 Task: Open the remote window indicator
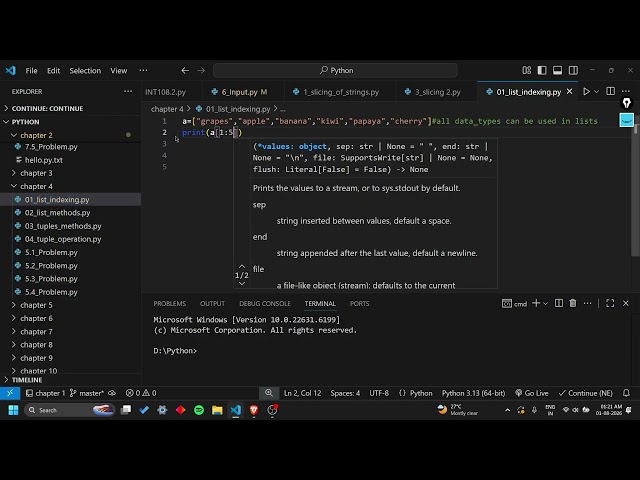pyautogui.click(x=10, y=393)
